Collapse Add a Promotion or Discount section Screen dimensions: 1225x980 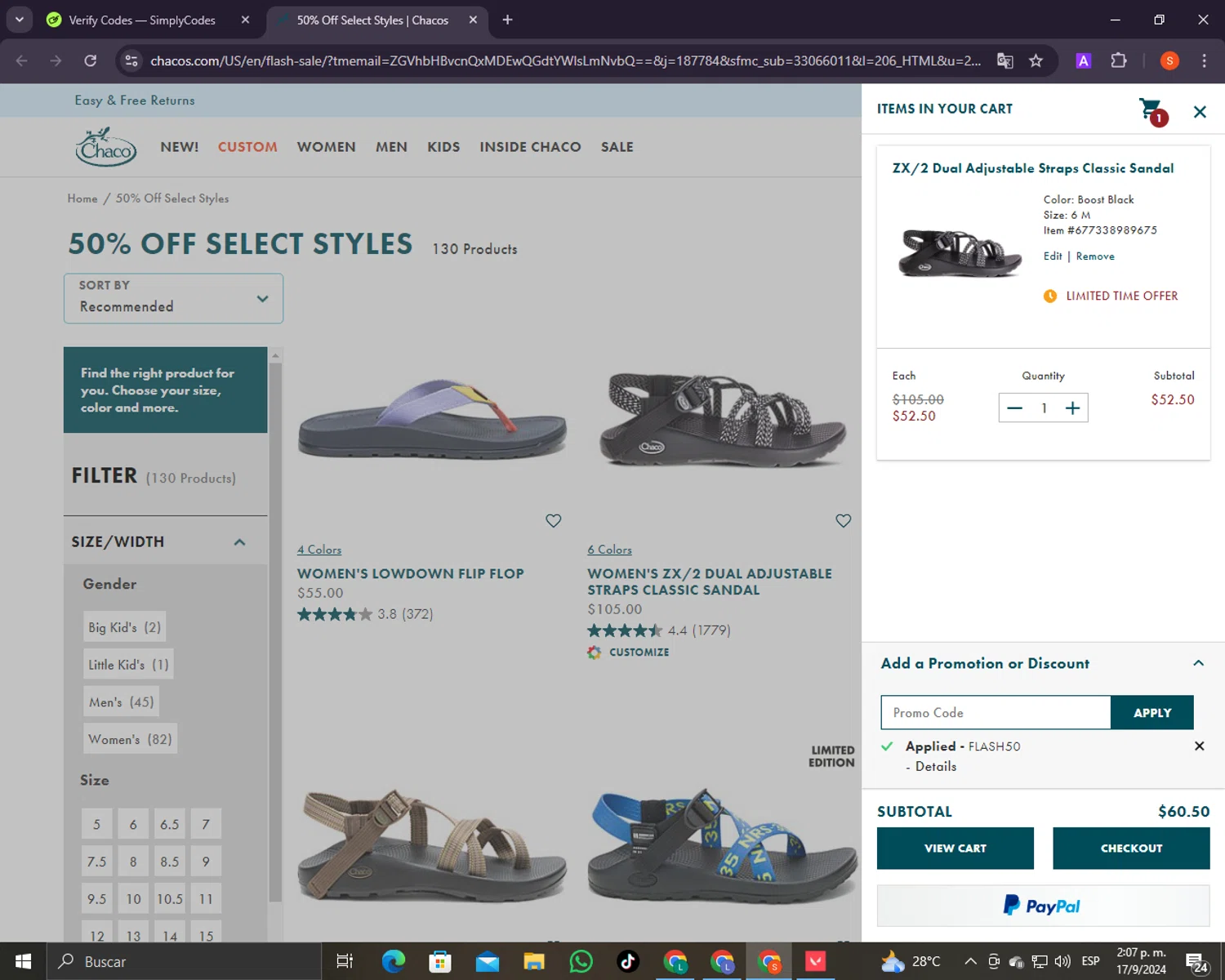(x=1198, y=663)
